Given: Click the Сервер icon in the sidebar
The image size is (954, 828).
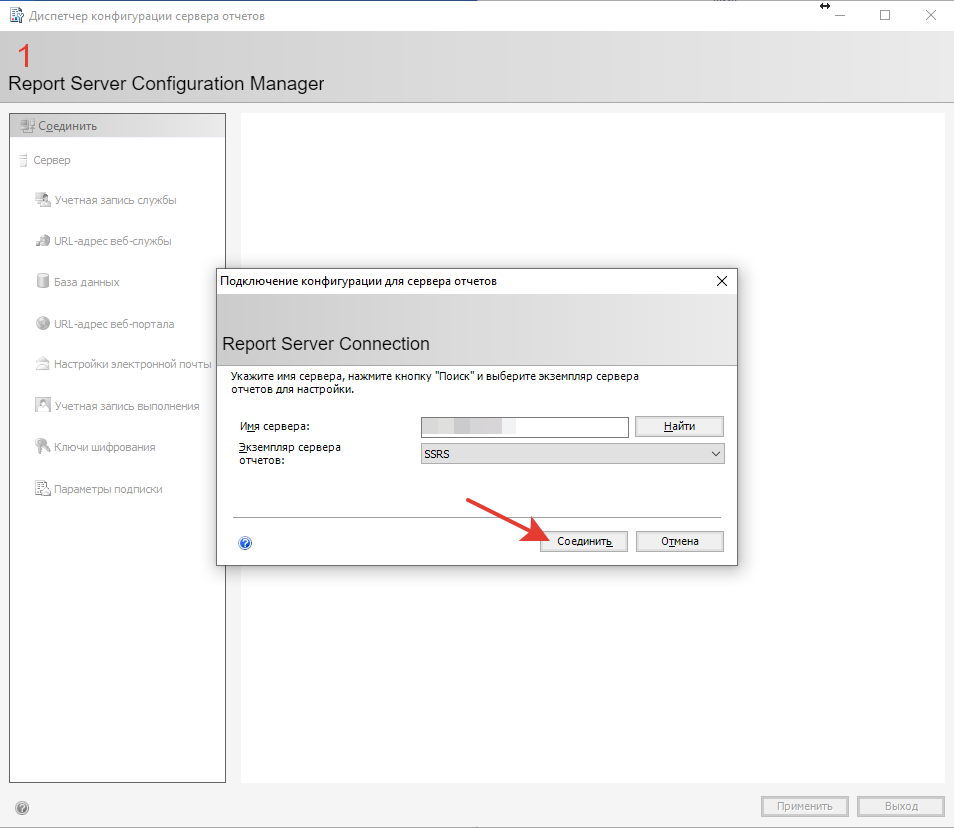Looking at the screenshot, I should point(24,160).
